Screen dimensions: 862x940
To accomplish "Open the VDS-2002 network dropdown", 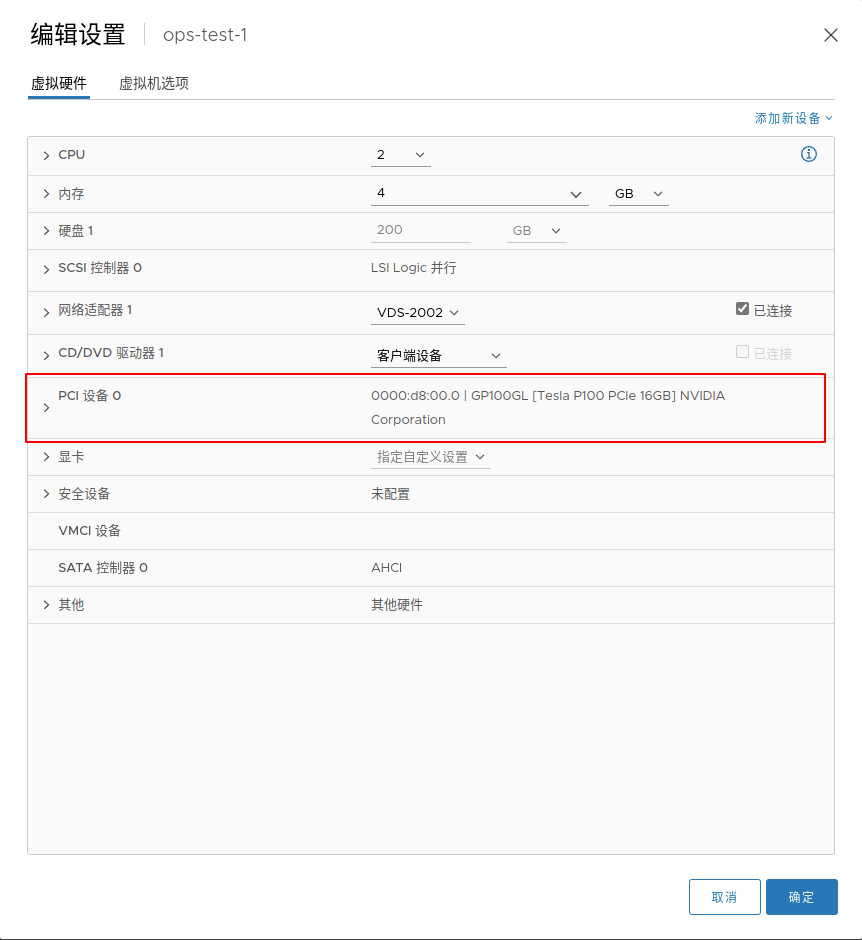I will [417, 312].
